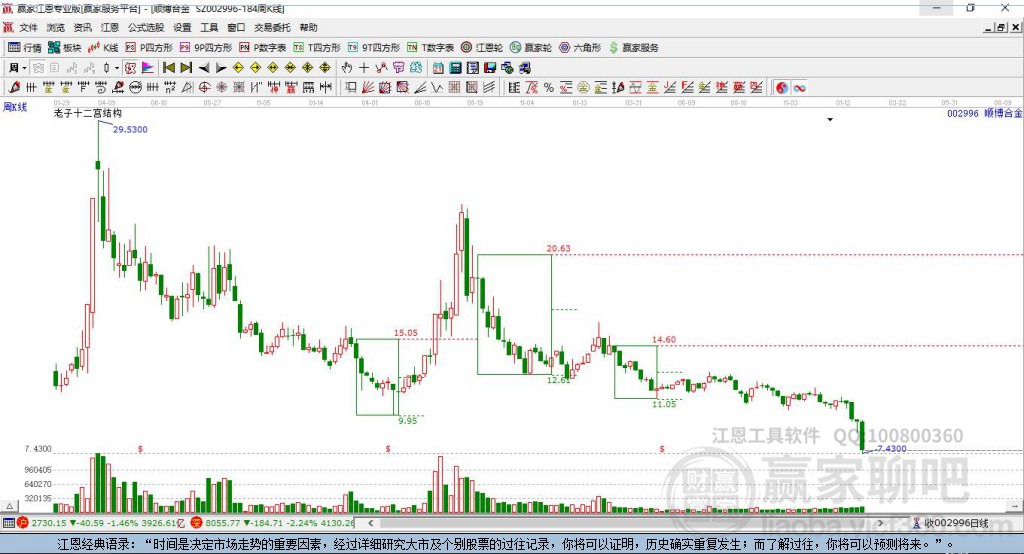
Task: Click the red-blue yin-yang circle icon
Action: click(x=782, y=88)
